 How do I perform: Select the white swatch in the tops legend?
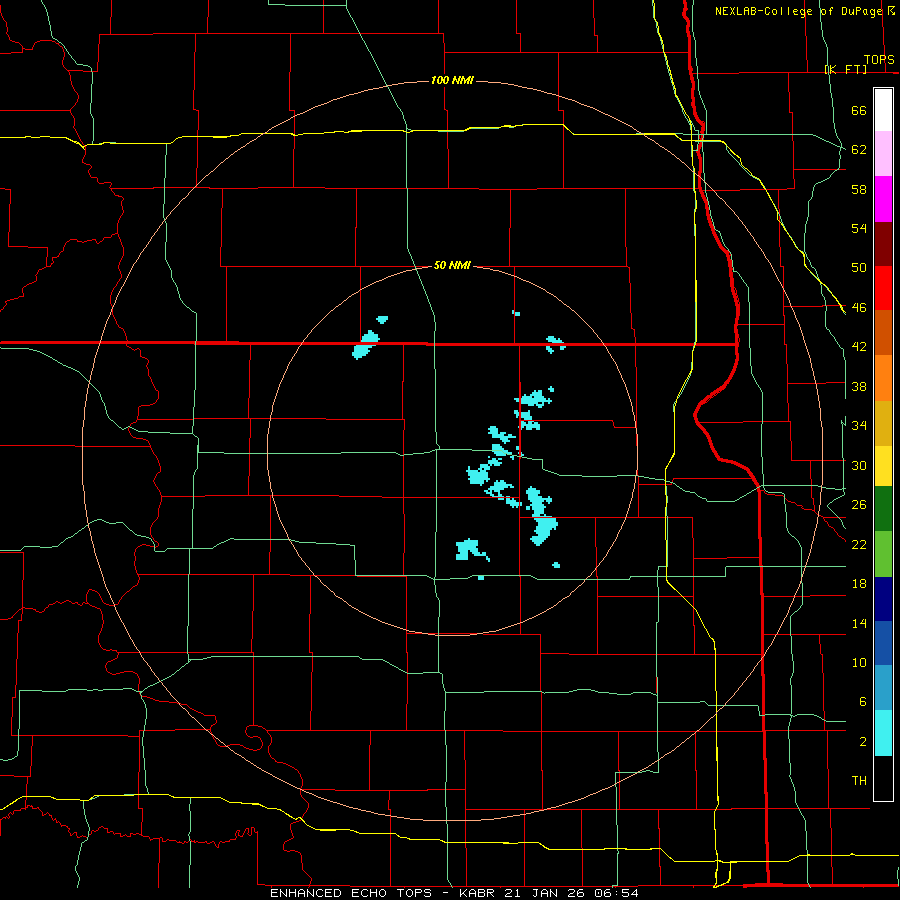(883, 110)
